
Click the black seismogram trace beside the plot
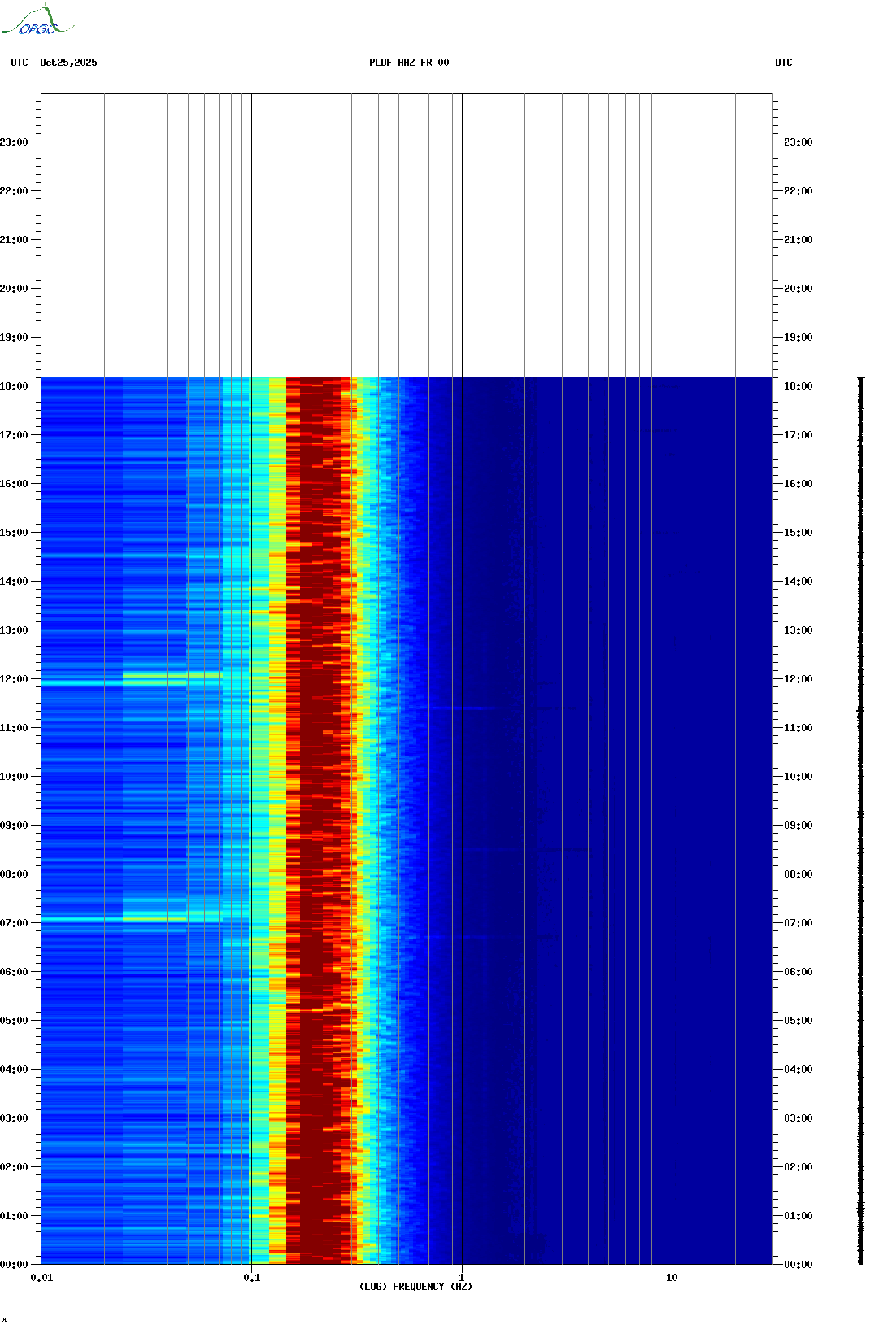[861, 821]
